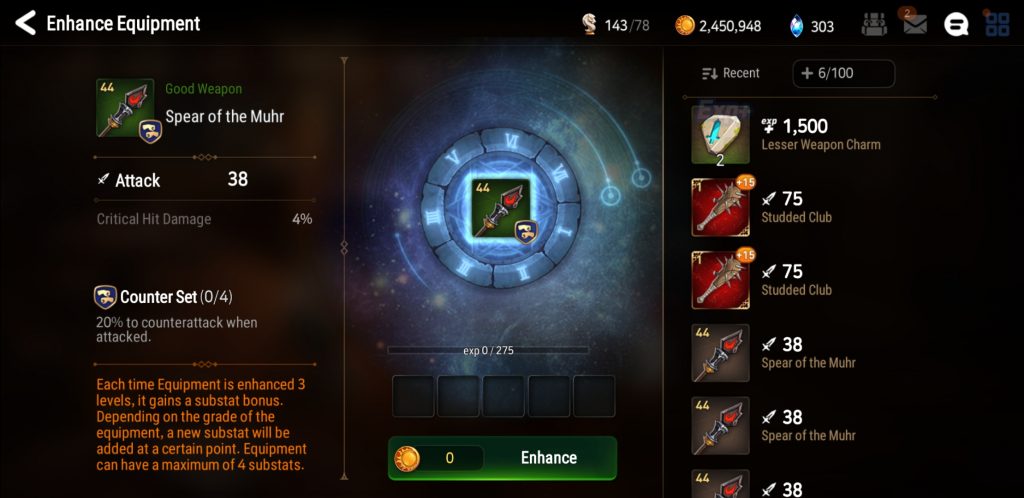Tap the gold coin currency icon
This screenshot has height=498, width=1024.
pyautogui.click(x=684, y=25)
